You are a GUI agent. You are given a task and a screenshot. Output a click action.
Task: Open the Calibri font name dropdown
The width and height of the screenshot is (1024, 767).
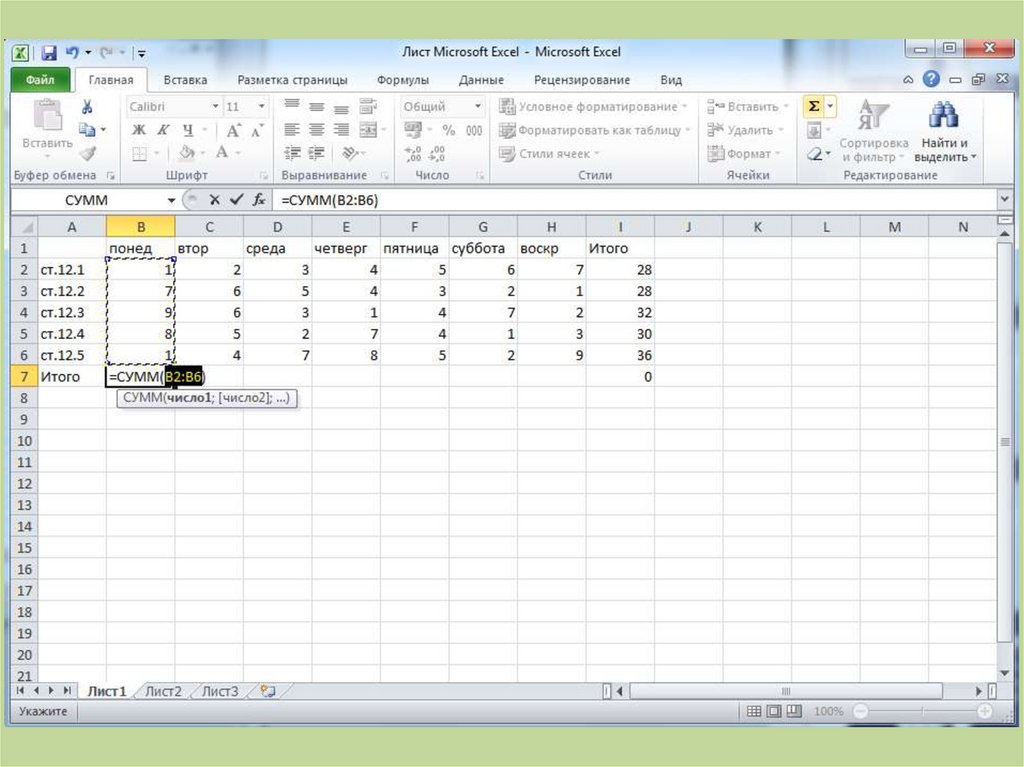click(x=215, y=106)
